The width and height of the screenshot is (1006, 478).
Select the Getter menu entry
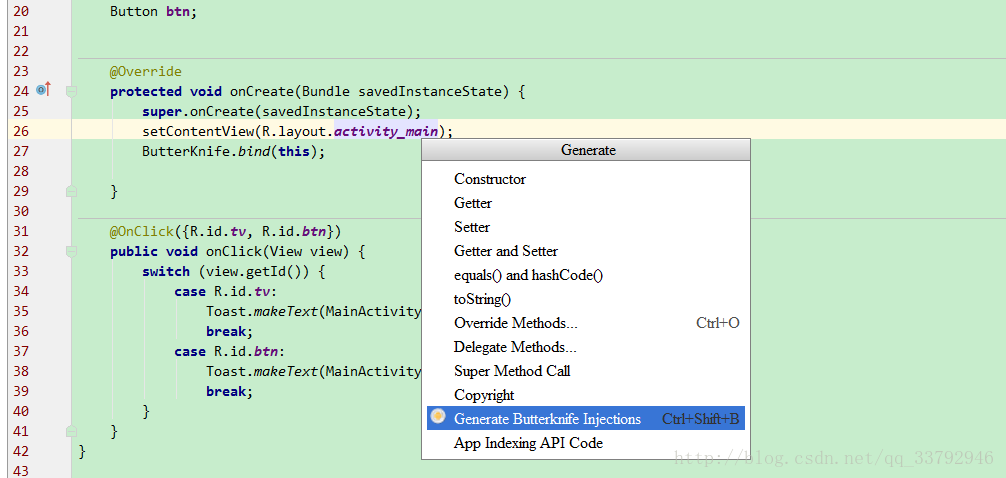pos(473,203)
